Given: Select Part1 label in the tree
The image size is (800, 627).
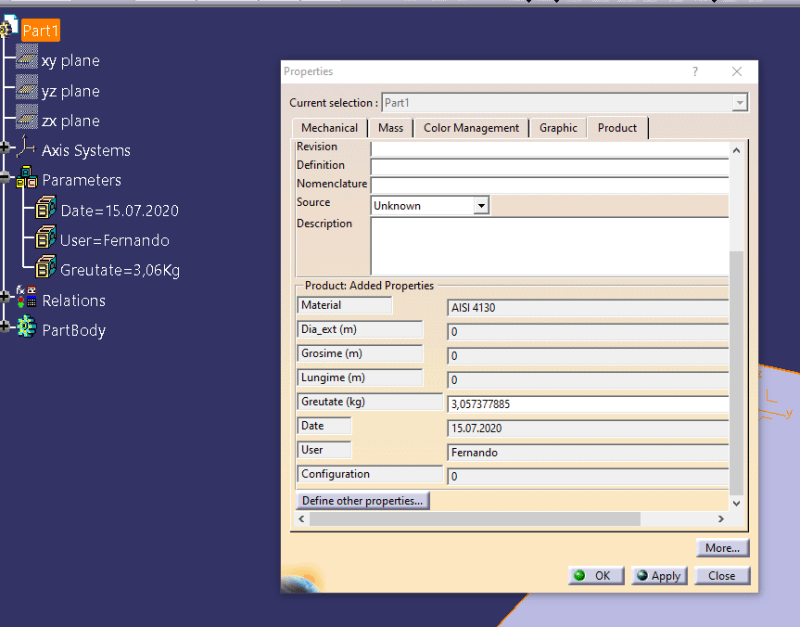Looking at the screenshot, I should (41, 30).
